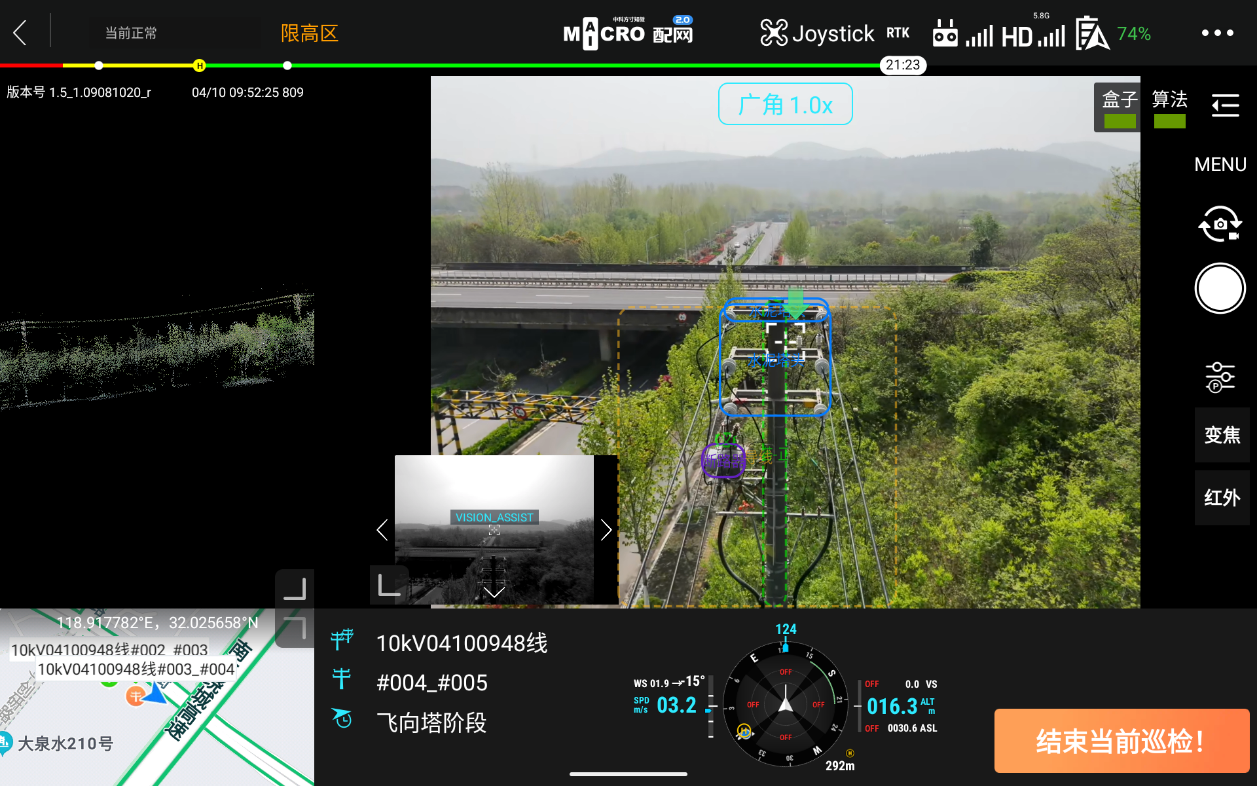Tap the battery 74% indicator
Image resolution: width=1257 pixels, height=786 pixels.
coord(1114,34)
